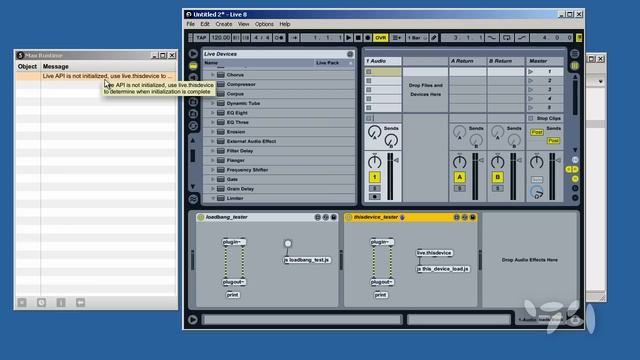This screenshot has height=360, width=640.
Task: Open the View menu
Action: point(244,24)
